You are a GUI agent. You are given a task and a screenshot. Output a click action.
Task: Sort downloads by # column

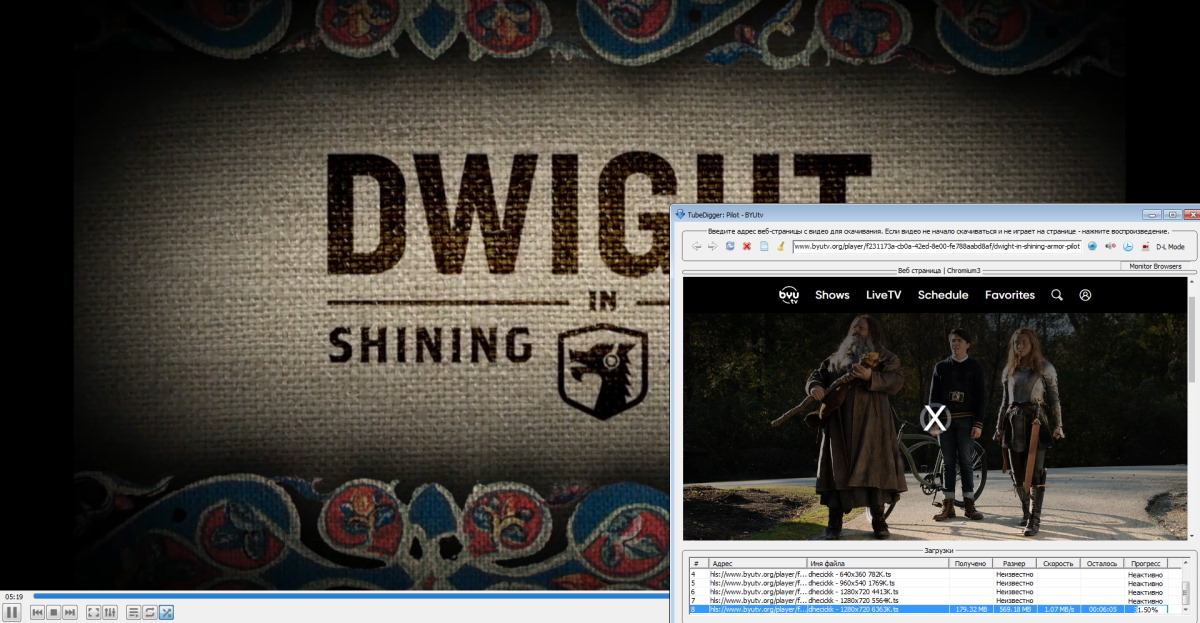(x=698, y=563)
